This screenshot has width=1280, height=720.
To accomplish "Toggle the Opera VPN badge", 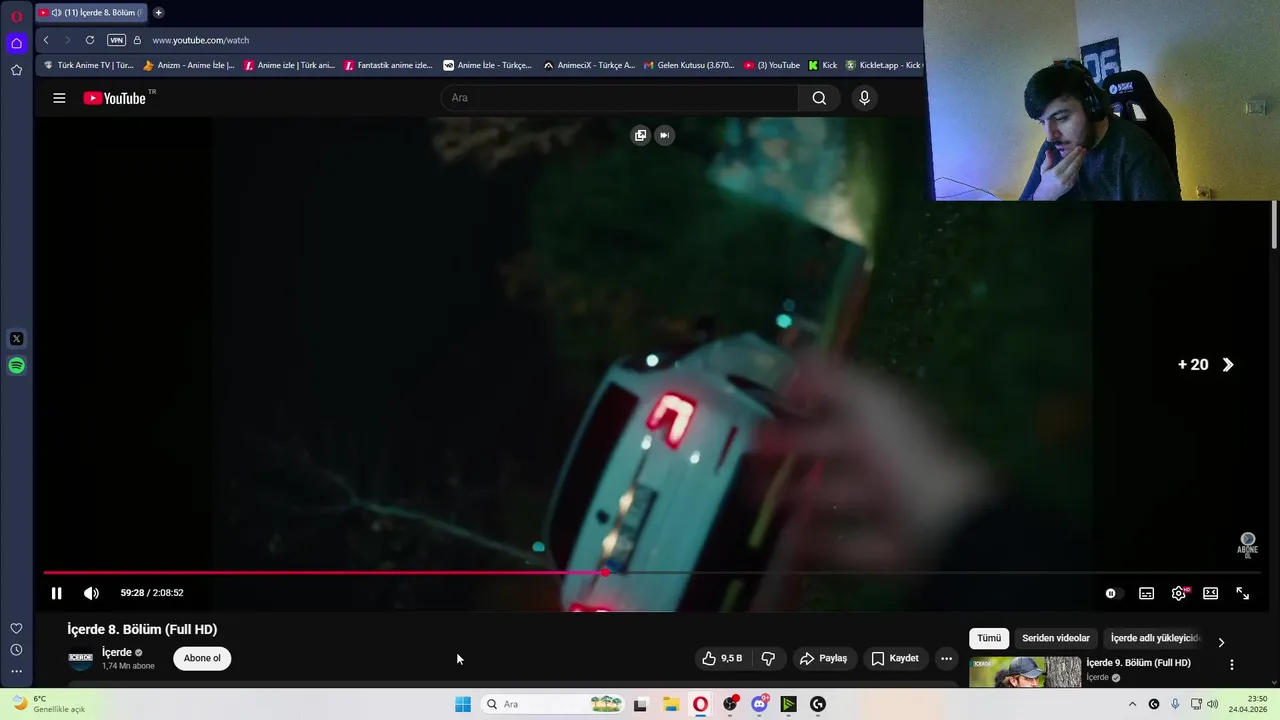I will tap(116, 40).
